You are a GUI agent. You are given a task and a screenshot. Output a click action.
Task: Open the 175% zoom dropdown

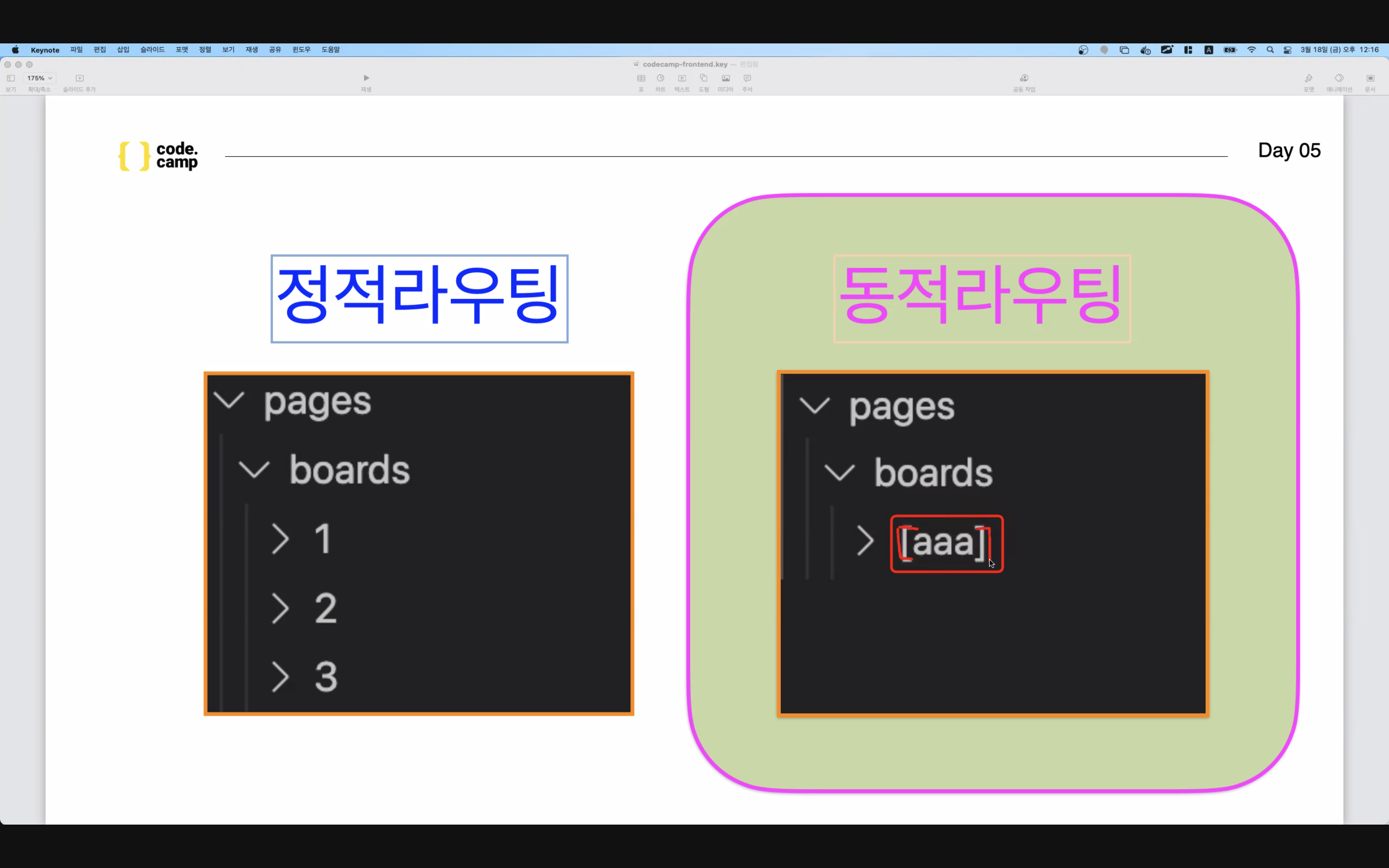[40, 78]
